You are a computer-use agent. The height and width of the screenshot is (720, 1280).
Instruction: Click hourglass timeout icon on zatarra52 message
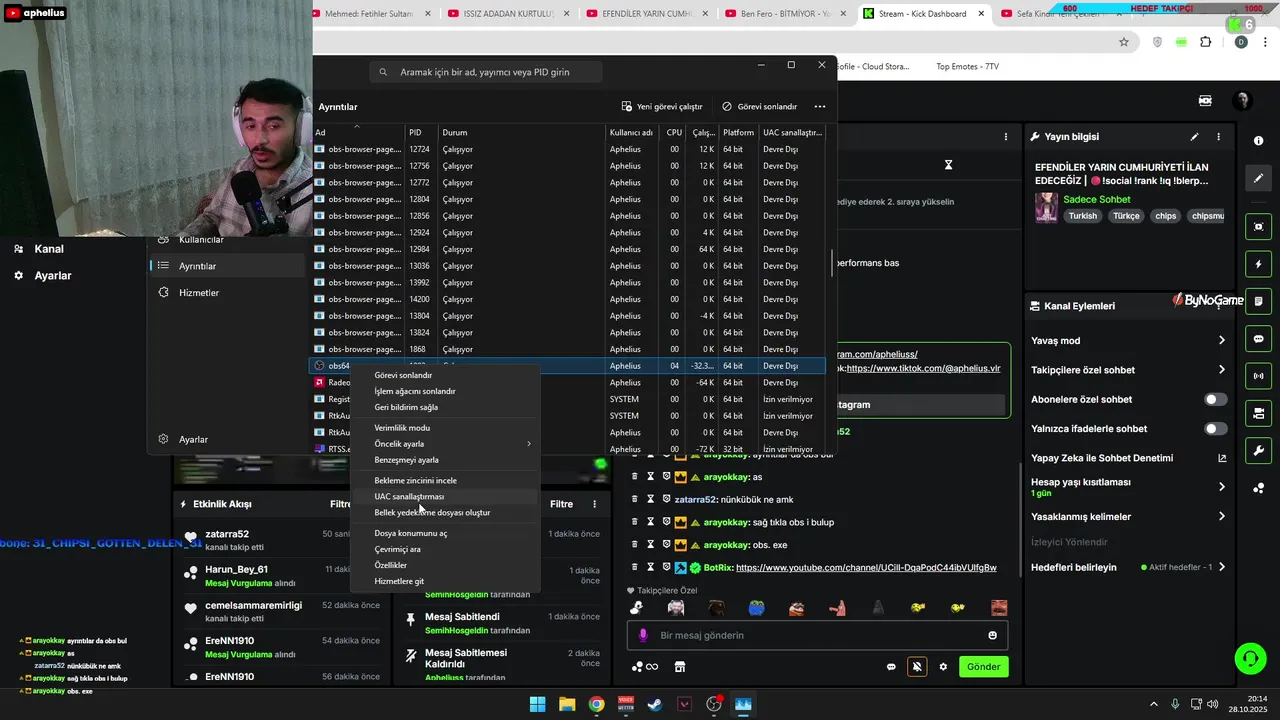pyautogui.click(x=650, y=499)
